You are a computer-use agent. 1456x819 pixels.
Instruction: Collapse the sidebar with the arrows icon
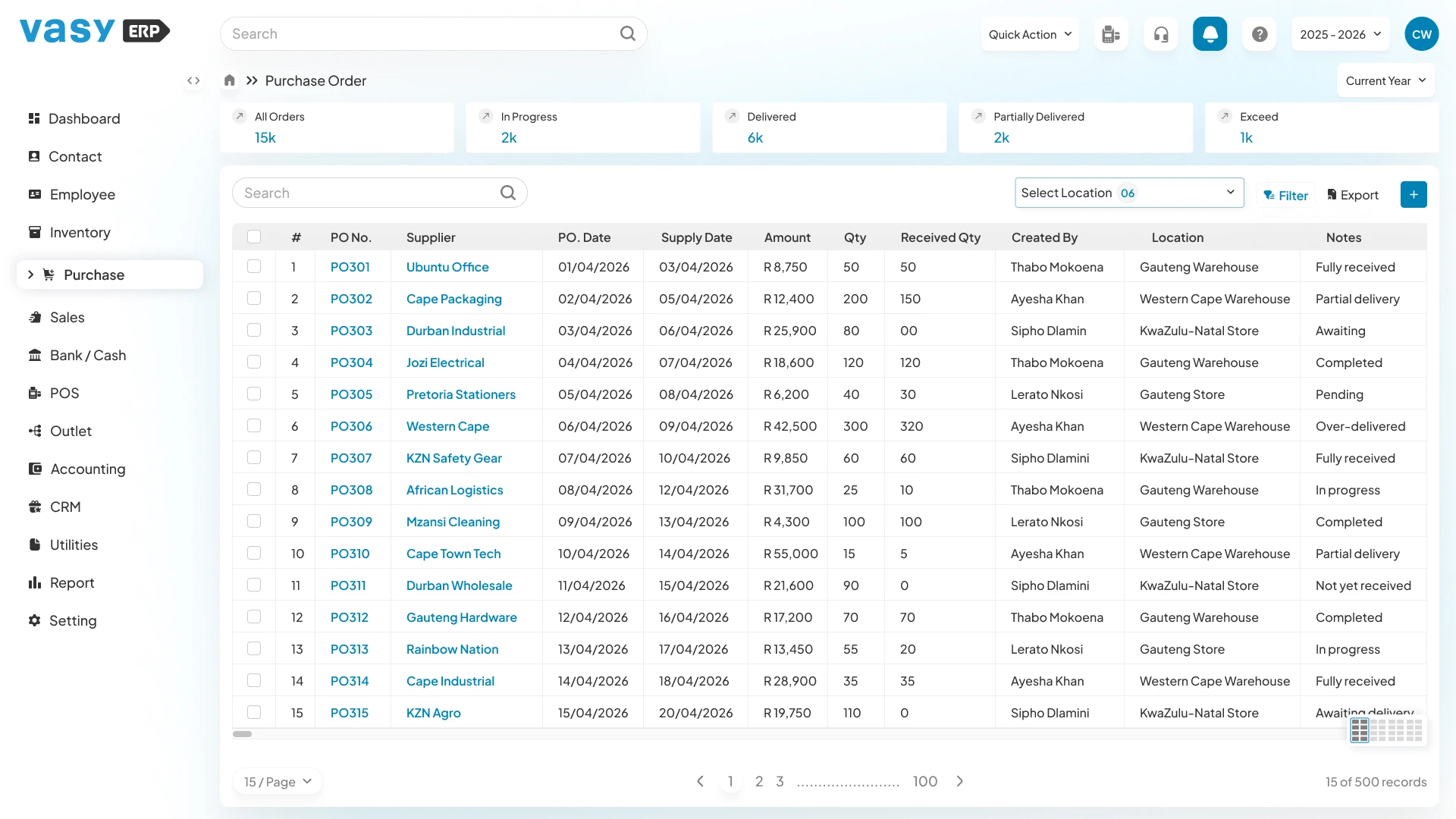(x=193, y=80)
